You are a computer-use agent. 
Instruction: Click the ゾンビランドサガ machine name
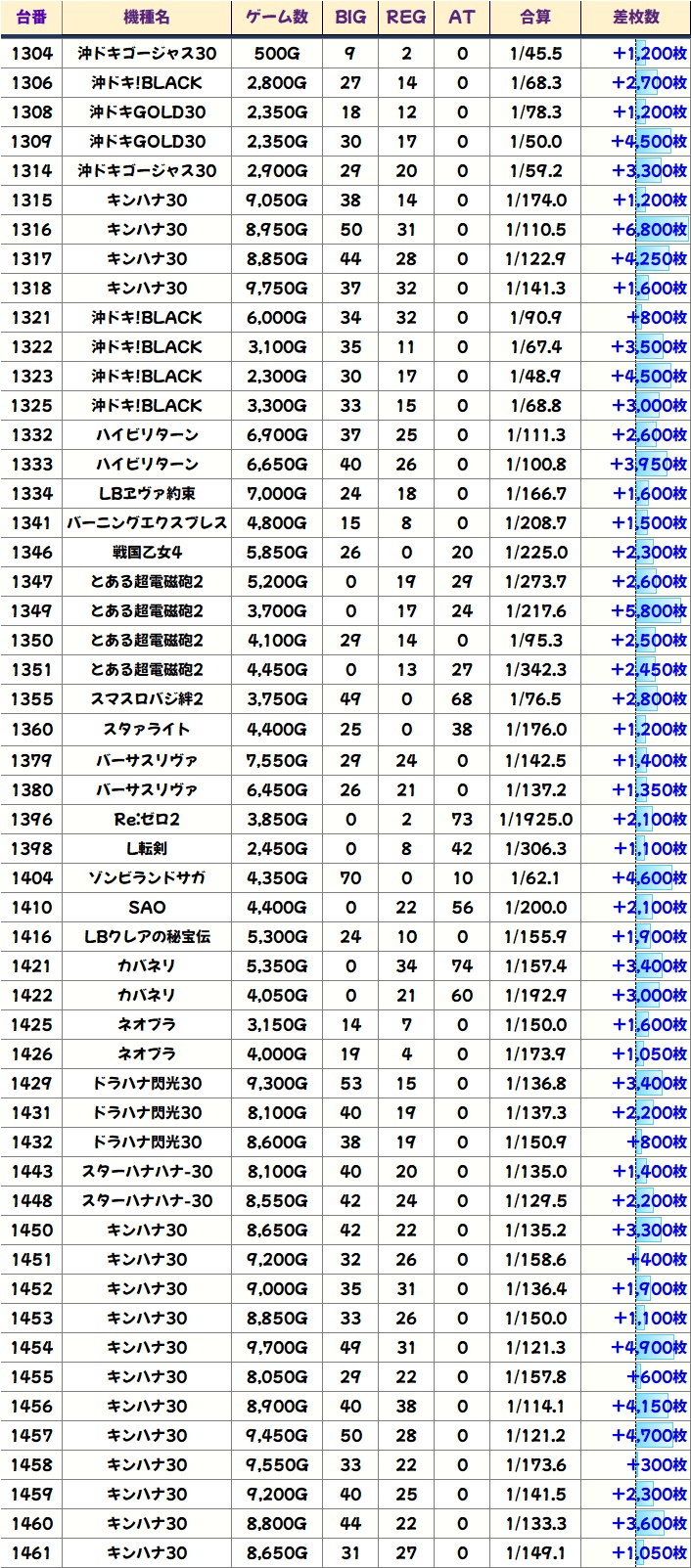pyautogui.click(x=147, y=878)
